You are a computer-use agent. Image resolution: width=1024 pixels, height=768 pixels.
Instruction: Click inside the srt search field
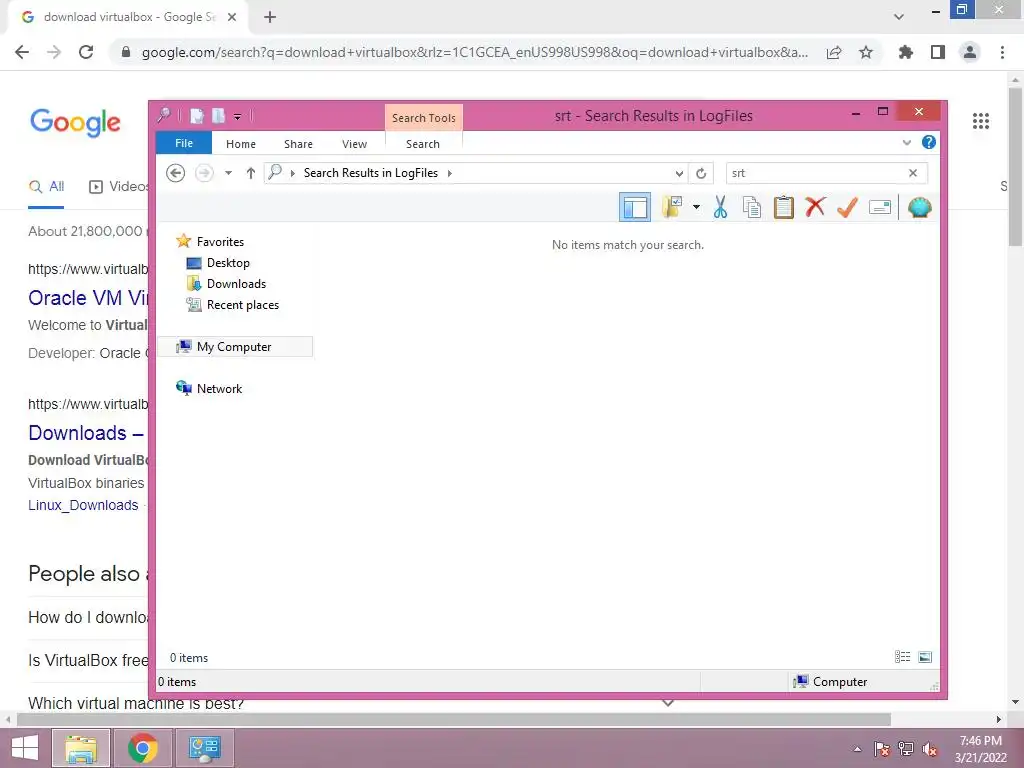(816, 173)
